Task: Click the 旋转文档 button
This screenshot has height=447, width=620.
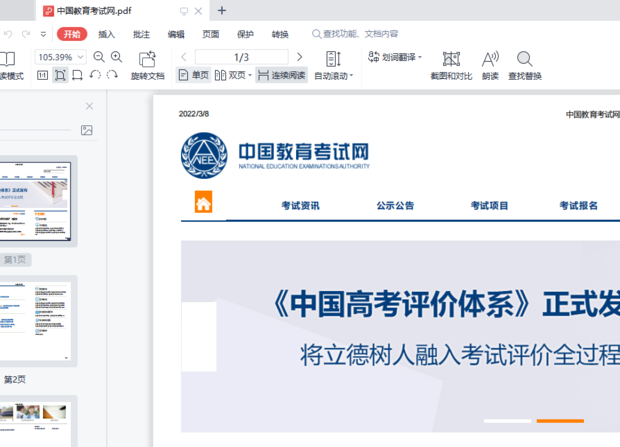Action: click(147, 66)
